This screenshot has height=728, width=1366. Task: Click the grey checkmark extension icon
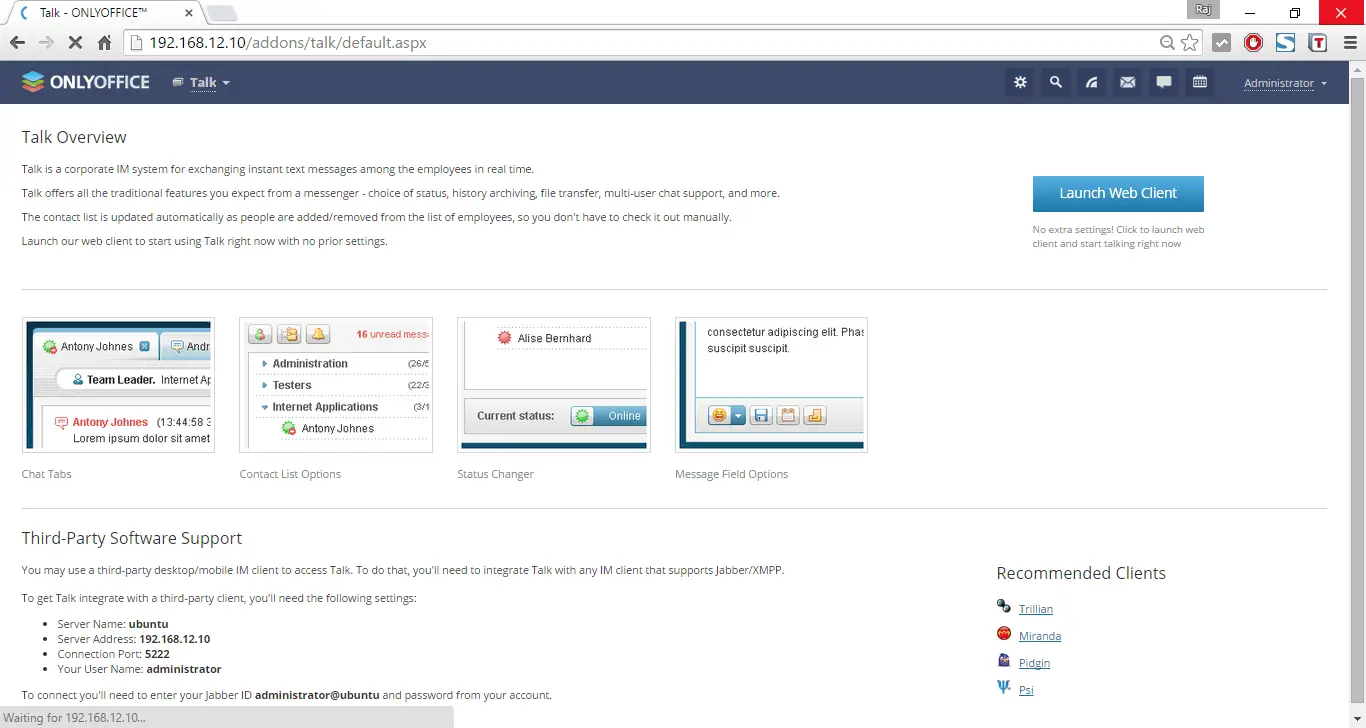click(1221, 43)
